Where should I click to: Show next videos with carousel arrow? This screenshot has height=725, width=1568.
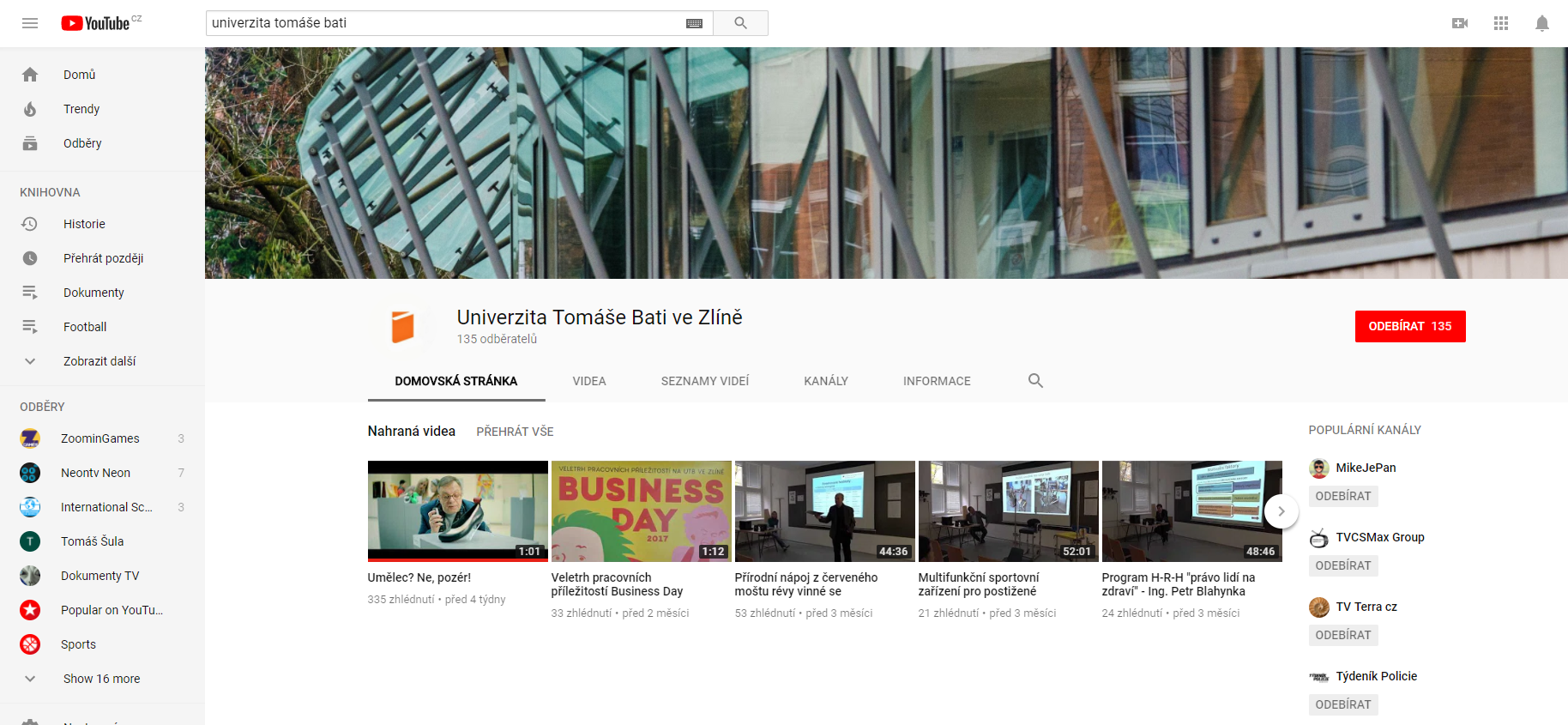1282,511
